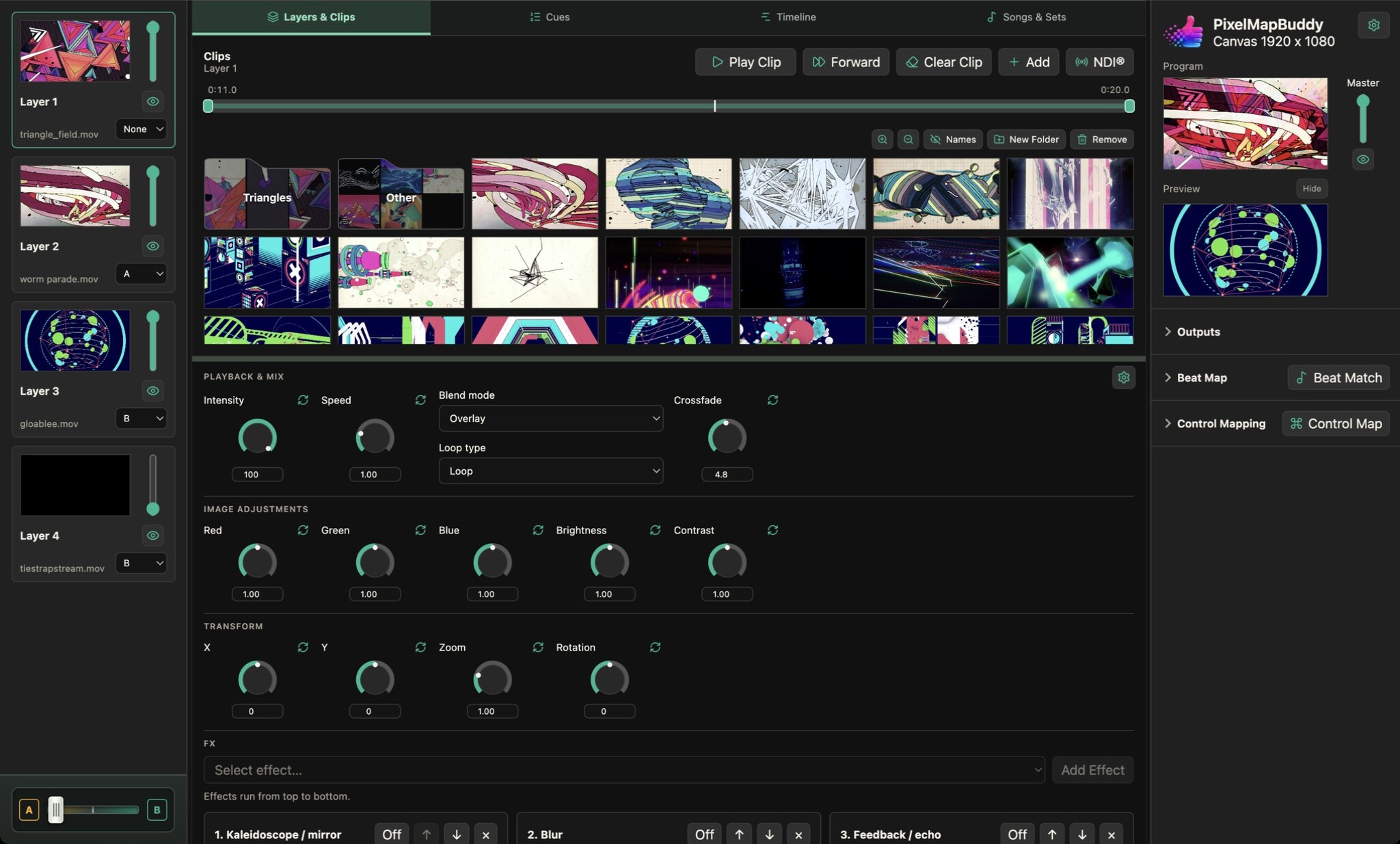The height and width of the screenshot is (844, 1400).
Task: Reset the Red adjustment
Action: [303, 530]
